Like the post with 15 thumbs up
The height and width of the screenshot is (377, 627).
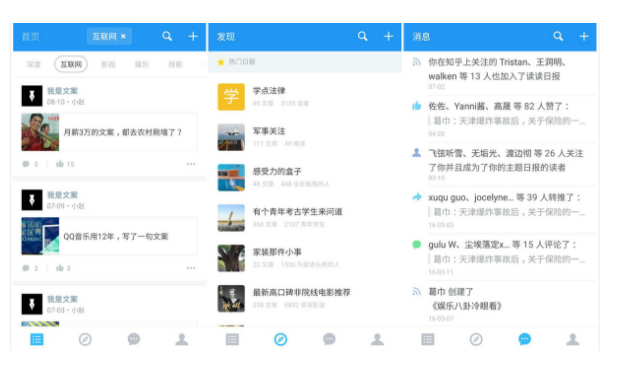65,164
